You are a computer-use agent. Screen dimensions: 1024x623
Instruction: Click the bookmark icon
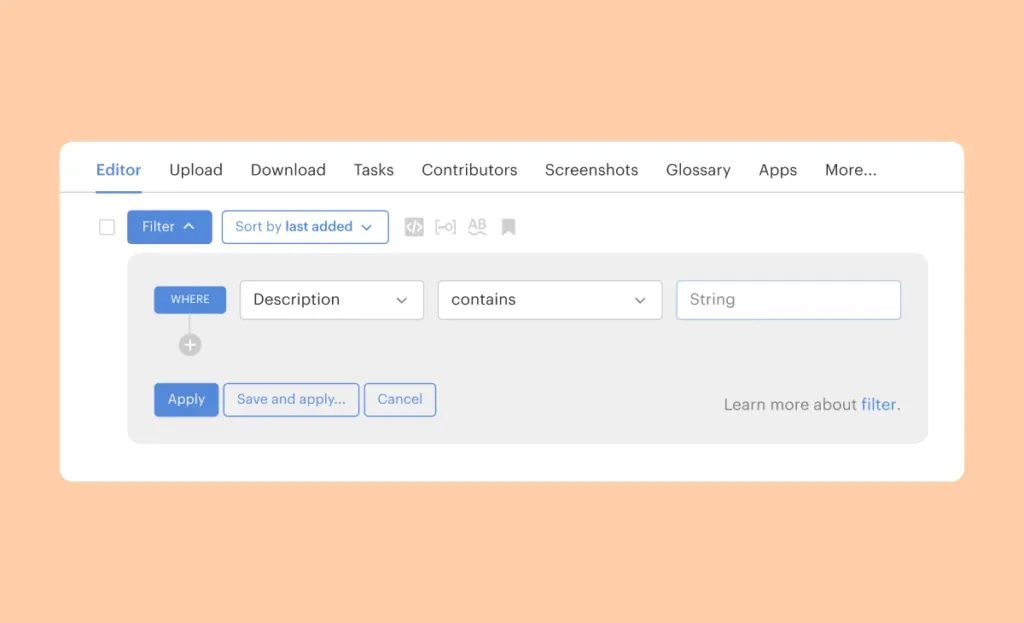pos(508,227)
